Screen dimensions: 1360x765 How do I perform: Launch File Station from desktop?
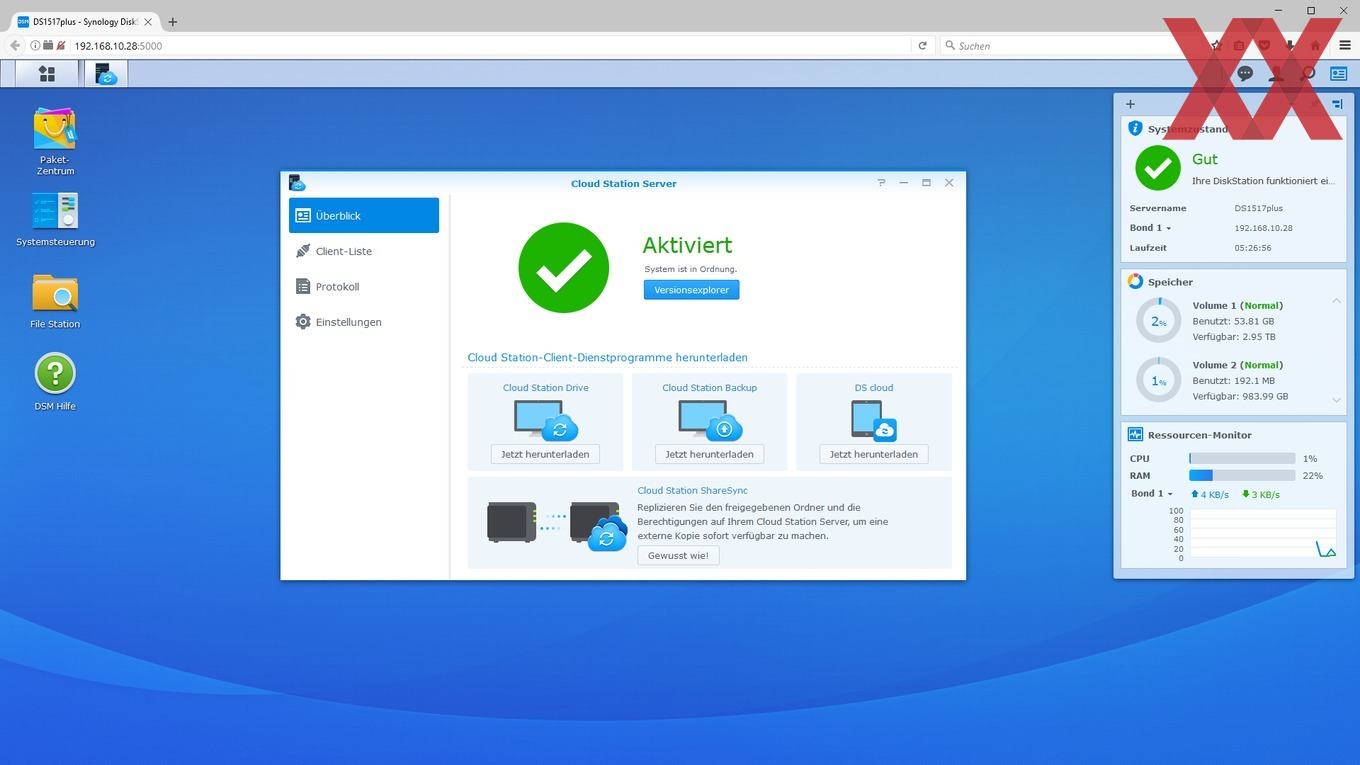pyautogui.click(x=55, y=301)
